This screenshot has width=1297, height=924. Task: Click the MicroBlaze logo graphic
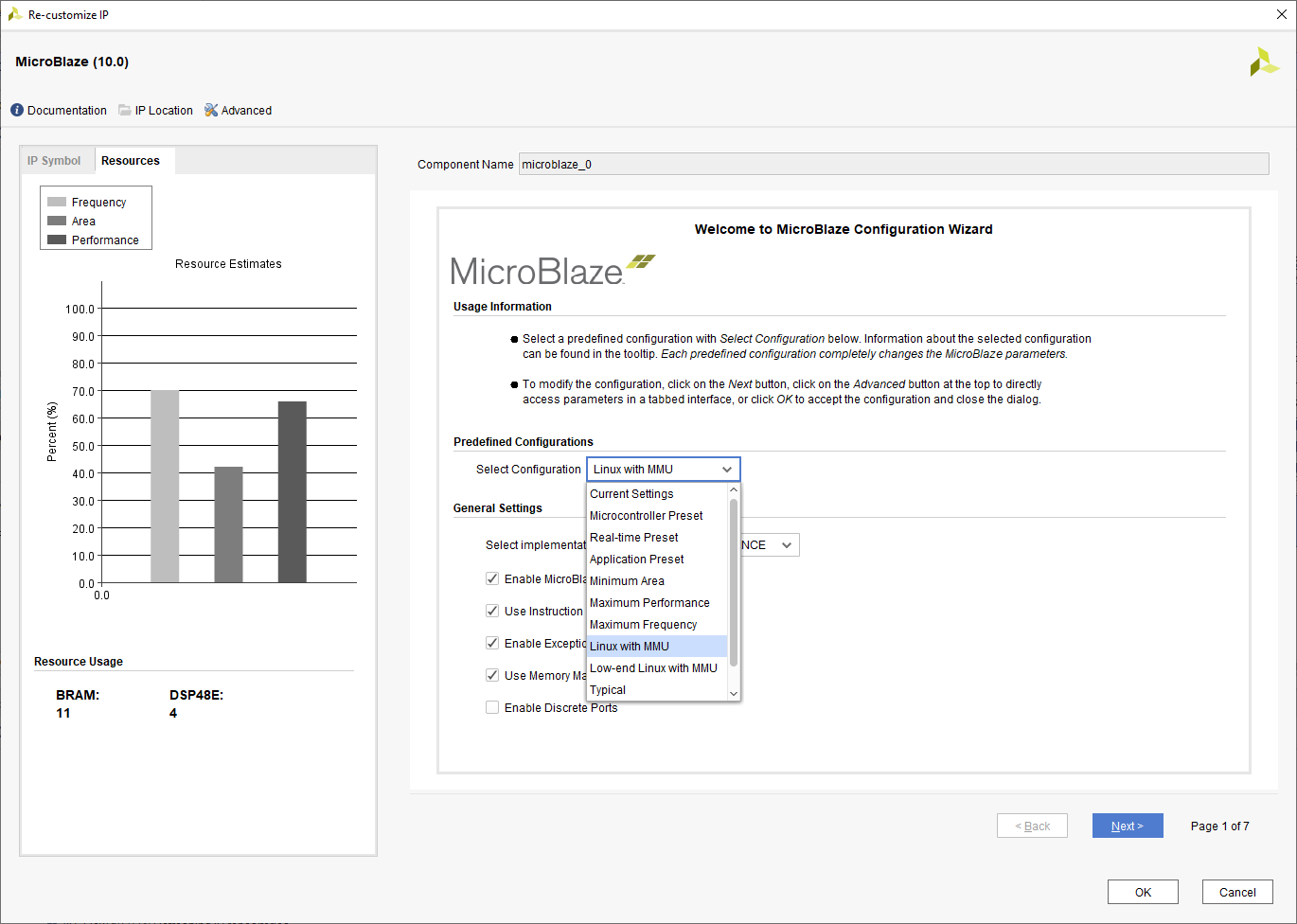[x=552, y=271]
